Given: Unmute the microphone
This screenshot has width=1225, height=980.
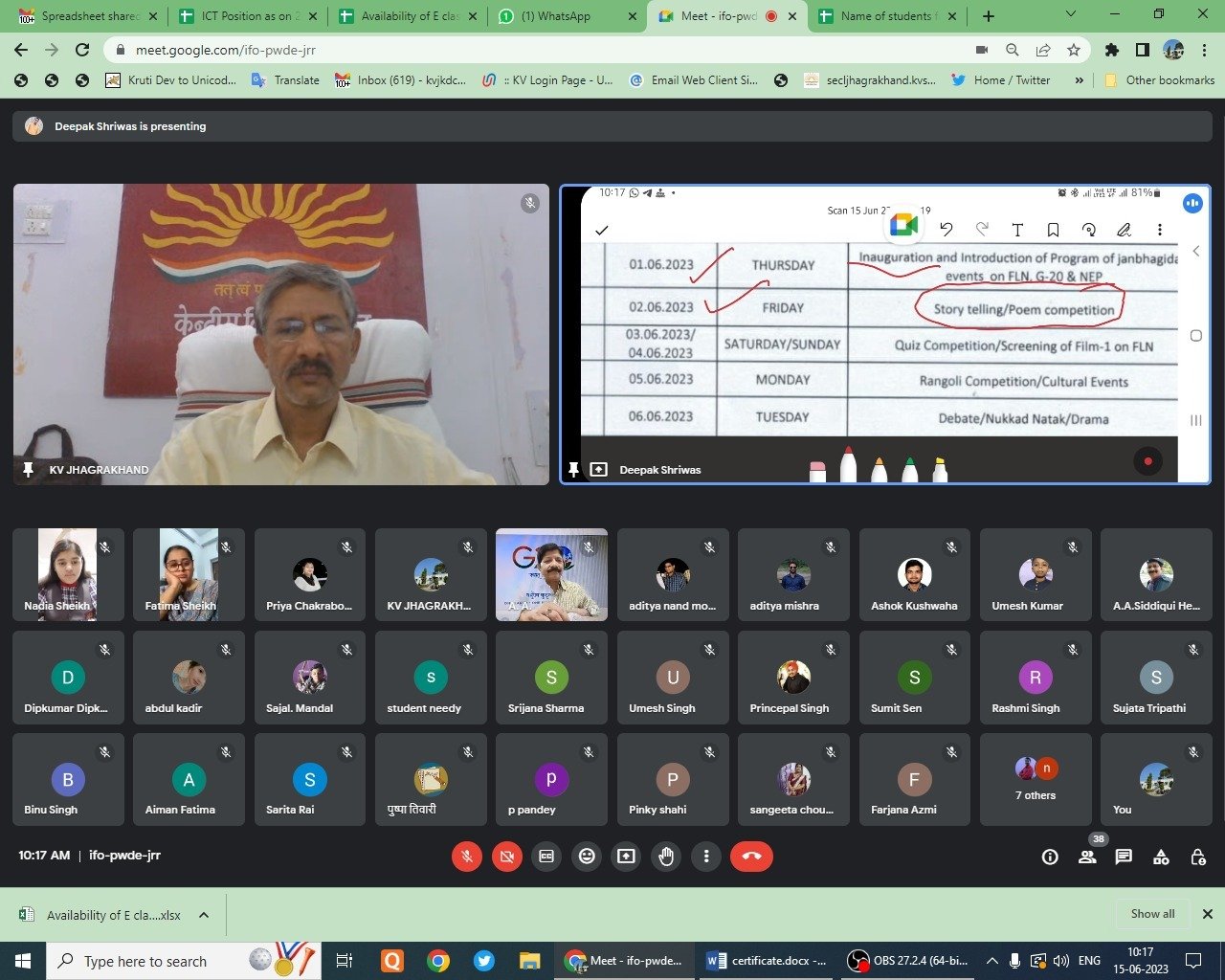Looking at the screenshot, I should coord(467,857).
